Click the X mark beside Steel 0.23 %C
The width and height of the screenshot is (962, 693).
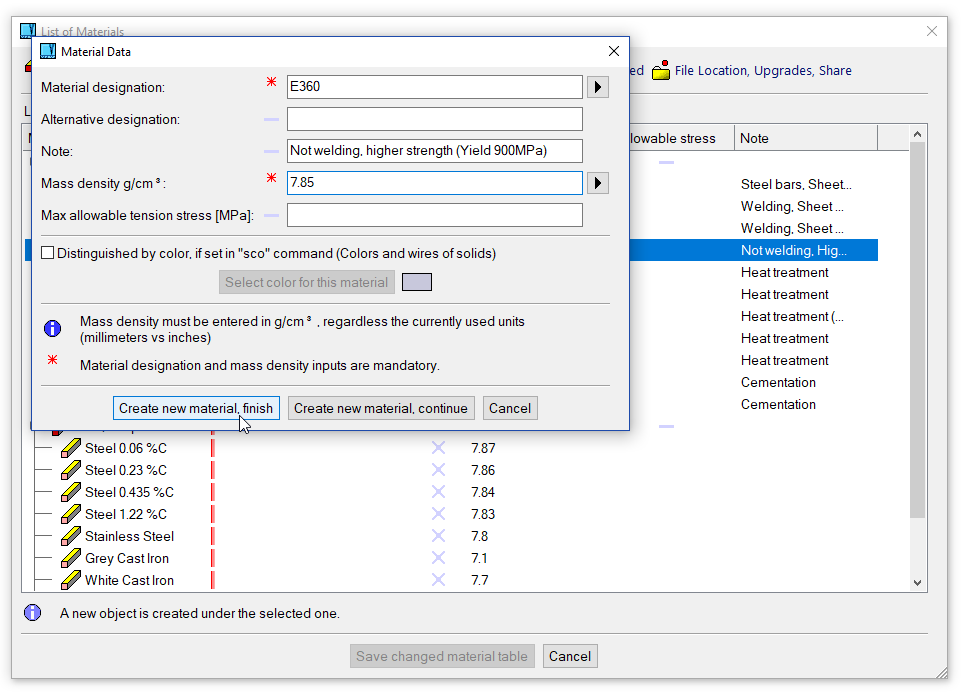pyautogui.click(x=438, y=470)
